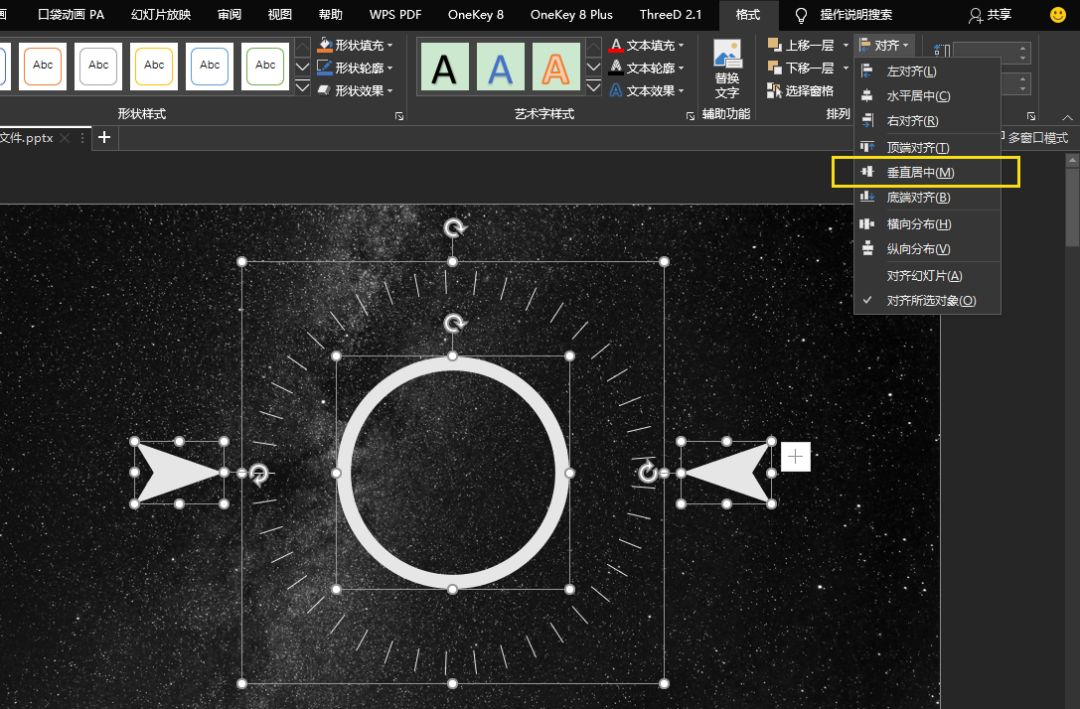1080x709 pixels.
Task: Open the 艺术字样式 dialog launcher
Action: [690, 116]
